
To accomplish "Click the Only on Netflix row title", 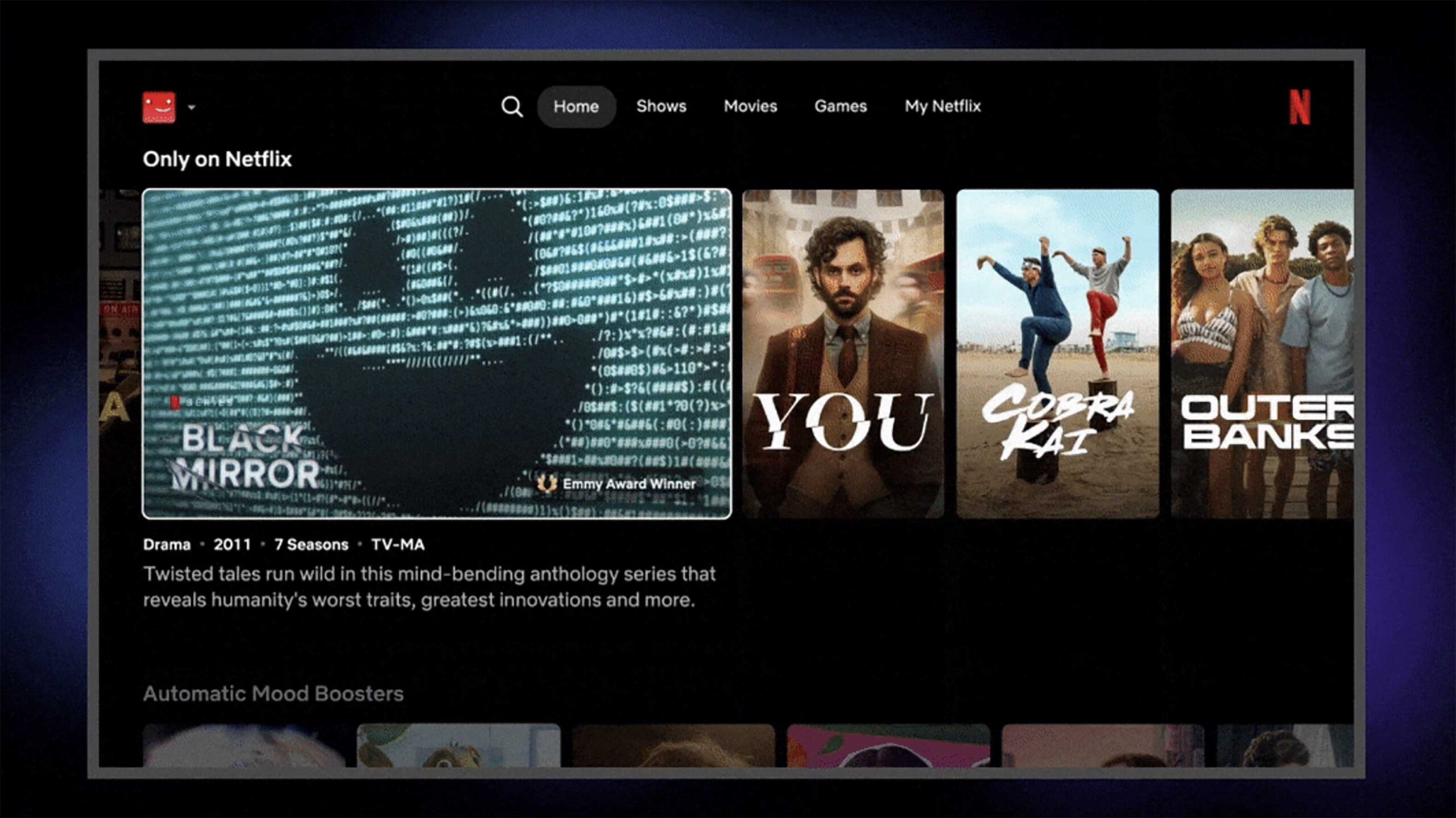I will pyautogui.click(x=218, y=159).
